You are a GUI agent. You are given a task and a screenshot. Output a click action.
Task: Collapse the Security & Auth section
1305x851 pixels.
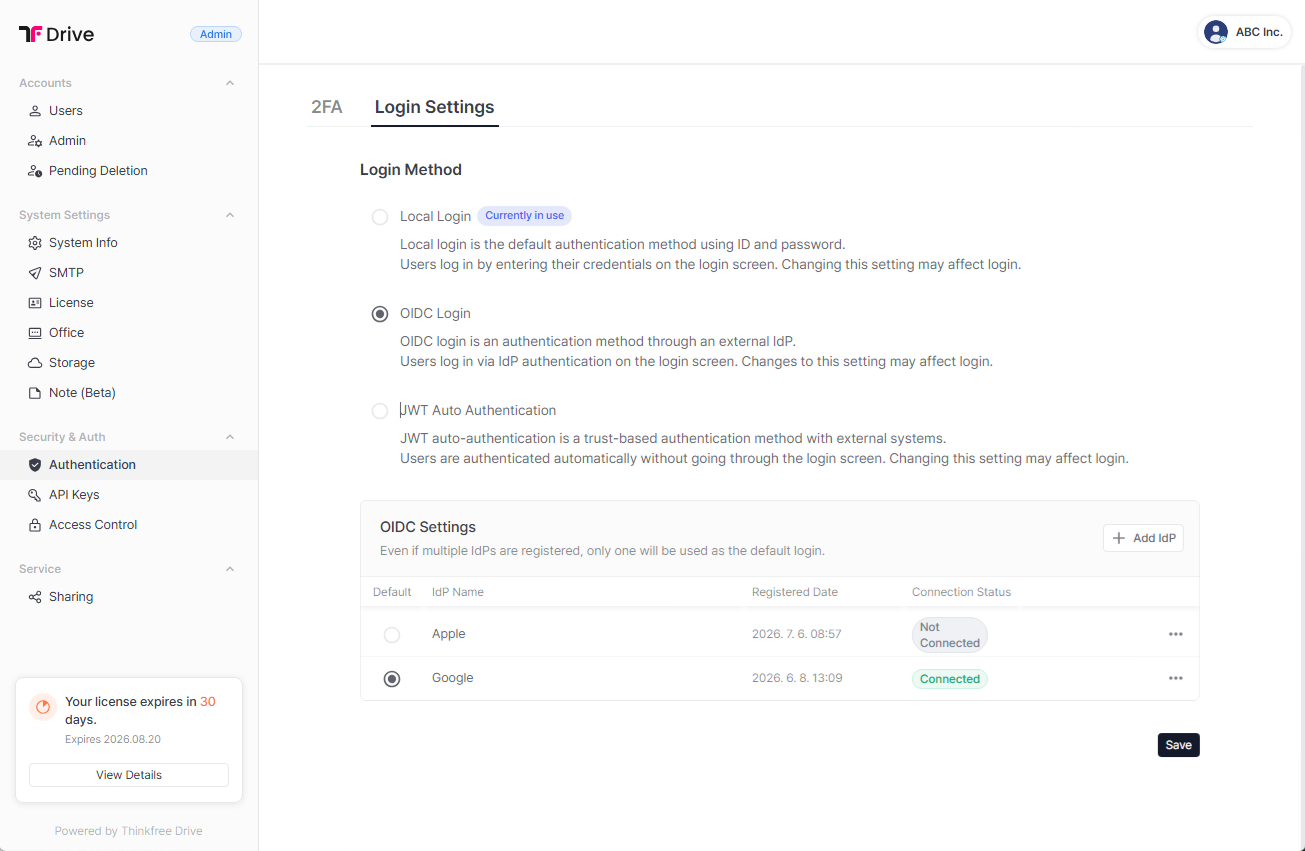pos(230,437)
